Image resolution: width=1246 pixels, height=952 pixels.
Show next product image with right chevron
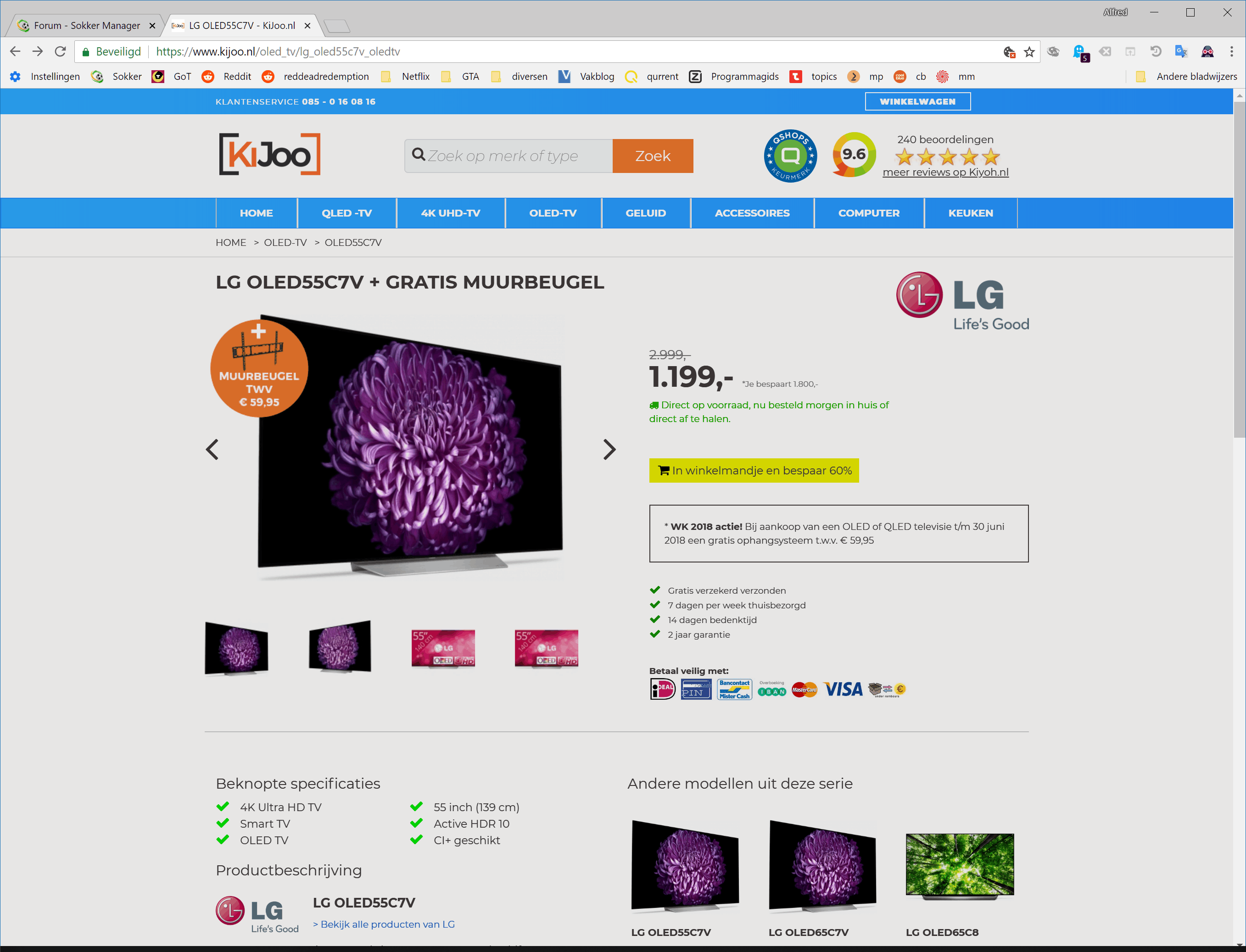[x=609, y=449]
